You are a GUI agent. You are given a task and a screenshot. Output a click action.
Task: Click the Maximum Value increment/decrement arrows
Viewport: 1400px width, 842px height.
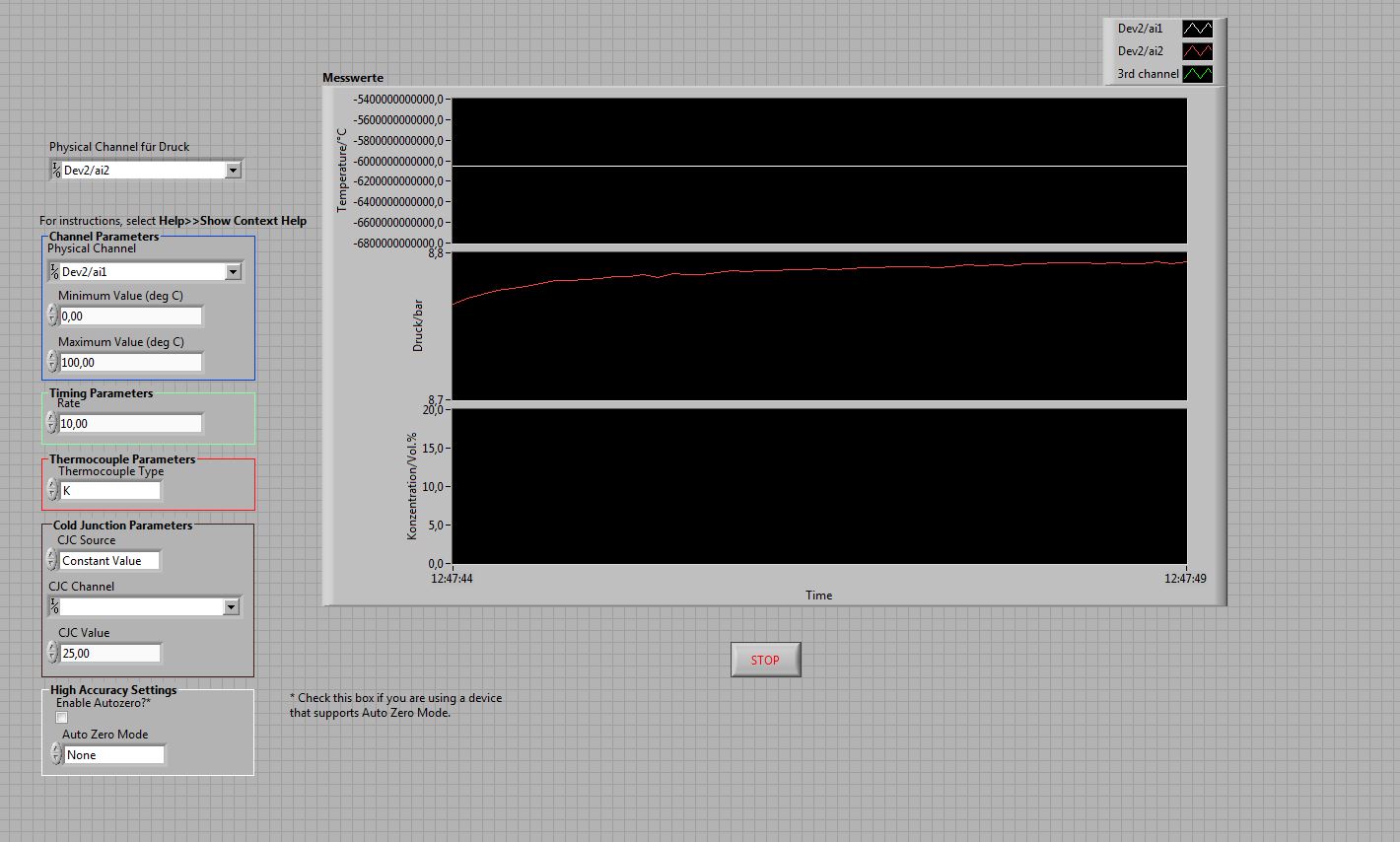(52, 362)
